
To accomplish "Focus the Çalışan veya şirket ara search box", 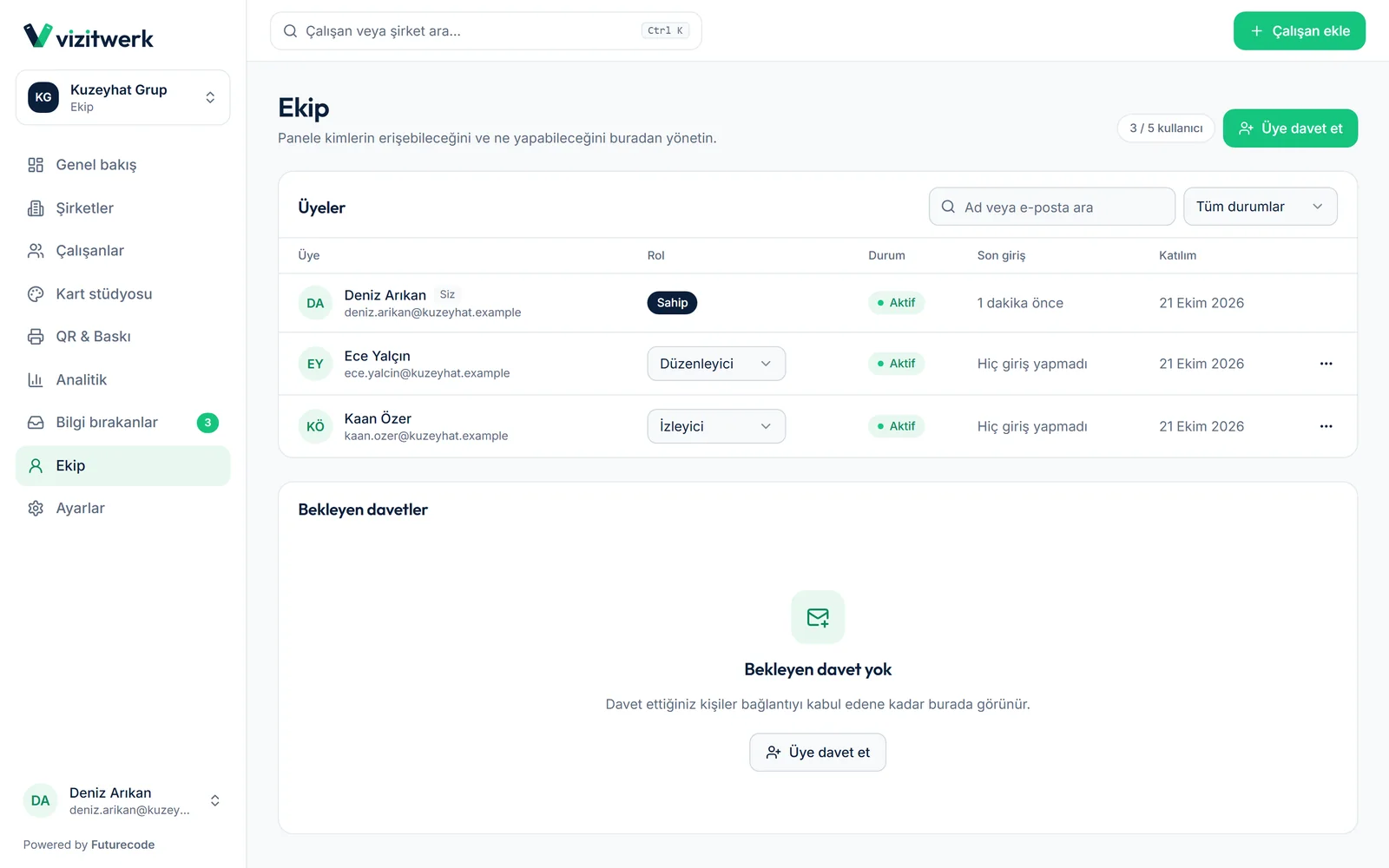I will (485, 31).
